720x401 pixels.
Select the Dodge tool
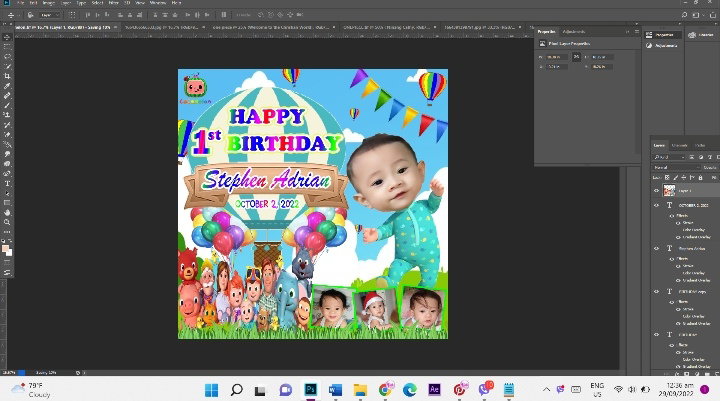click(7, 164)
